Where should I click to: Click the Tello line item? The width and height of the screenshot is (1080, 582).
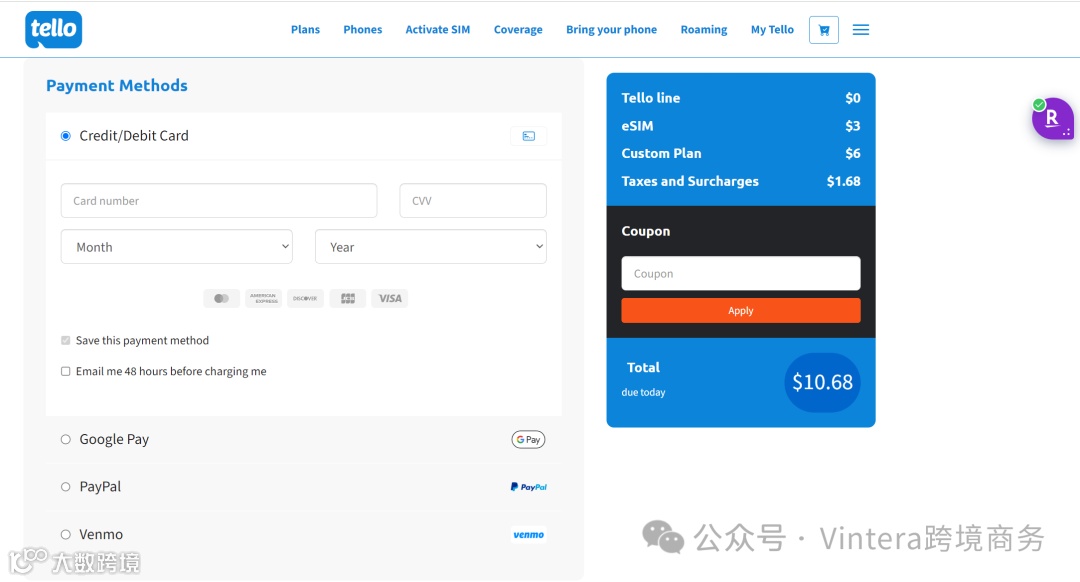(x=740, y=98)
